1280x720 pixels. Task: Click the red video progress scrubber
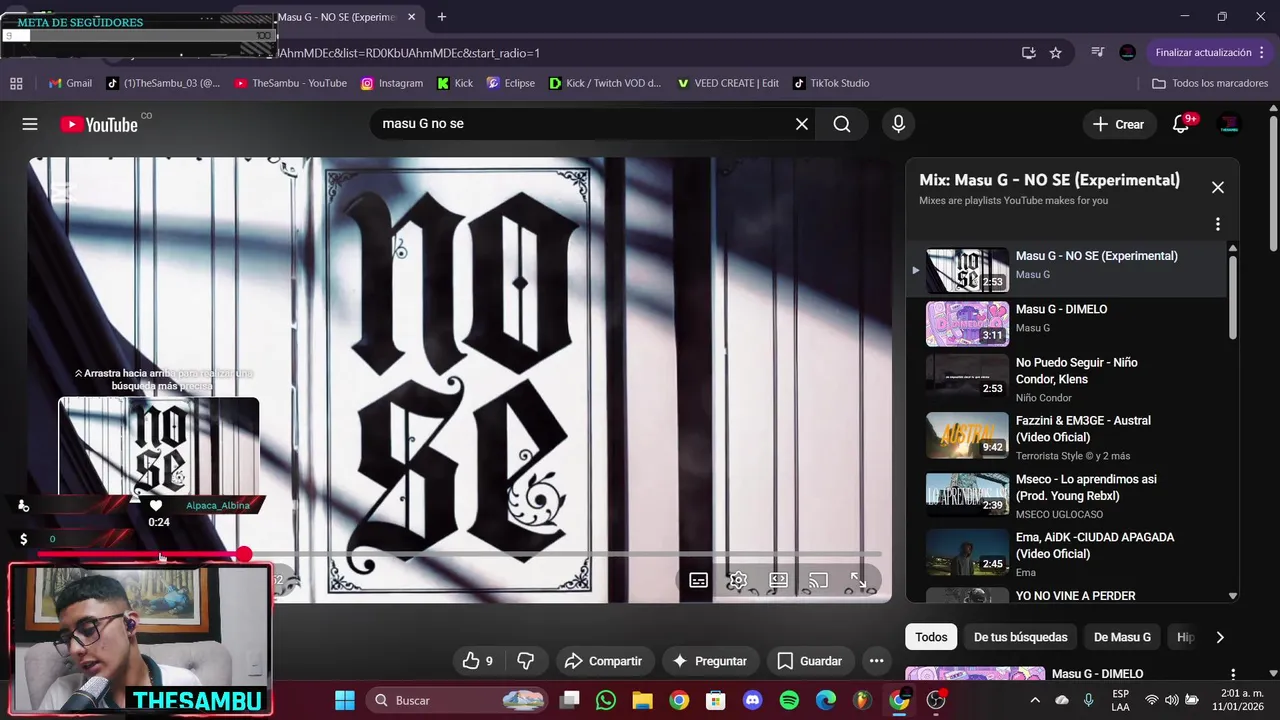click(x=245, y=554)
